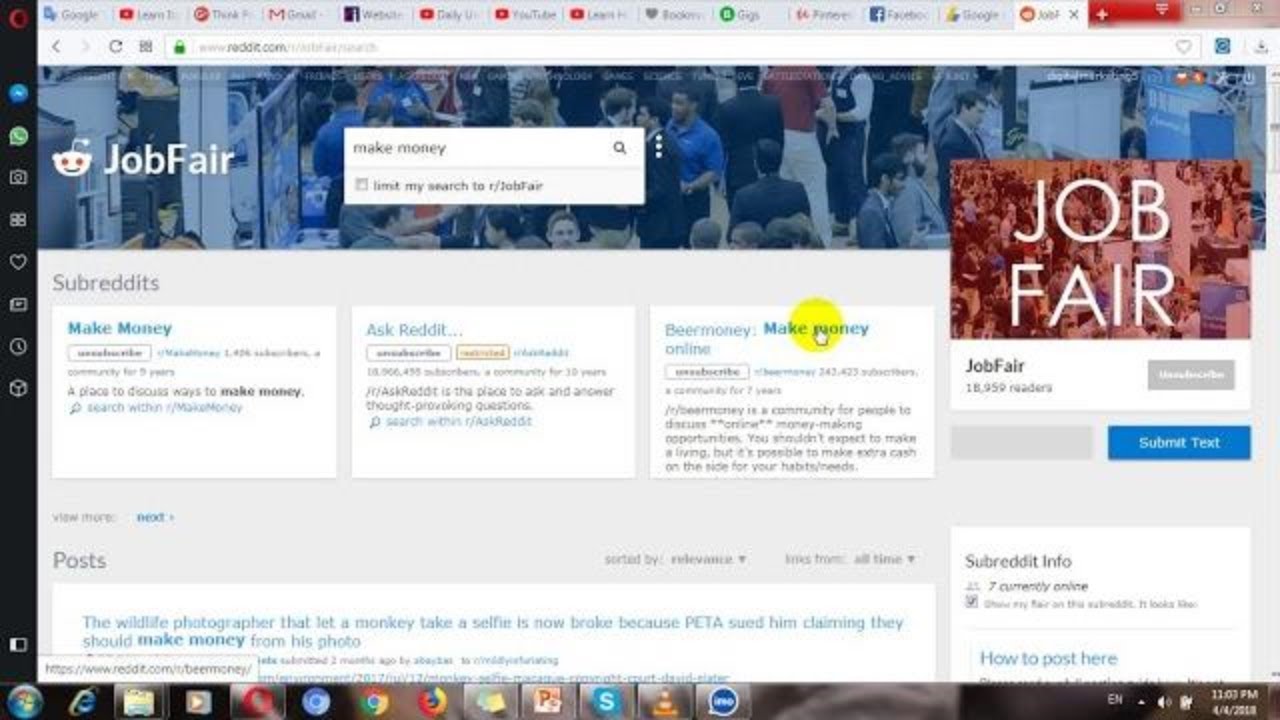Open sorted by relevance dropdown
This screenshot has width=1280, height=720.
[708, 559]
